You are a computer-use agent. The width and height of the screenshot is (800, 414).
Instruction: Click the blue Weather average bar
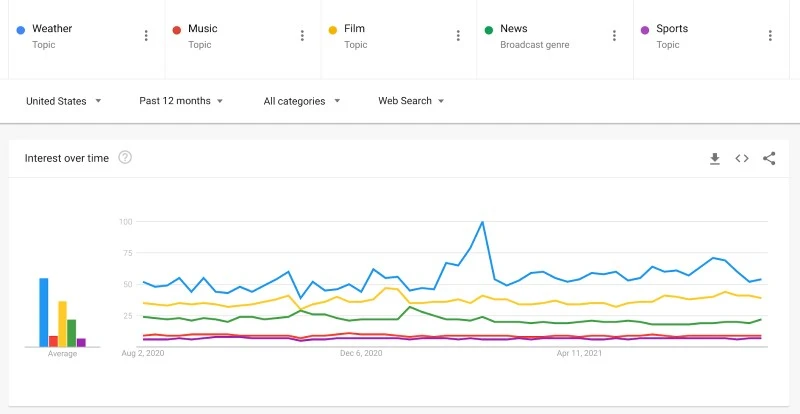coord(44,312)
